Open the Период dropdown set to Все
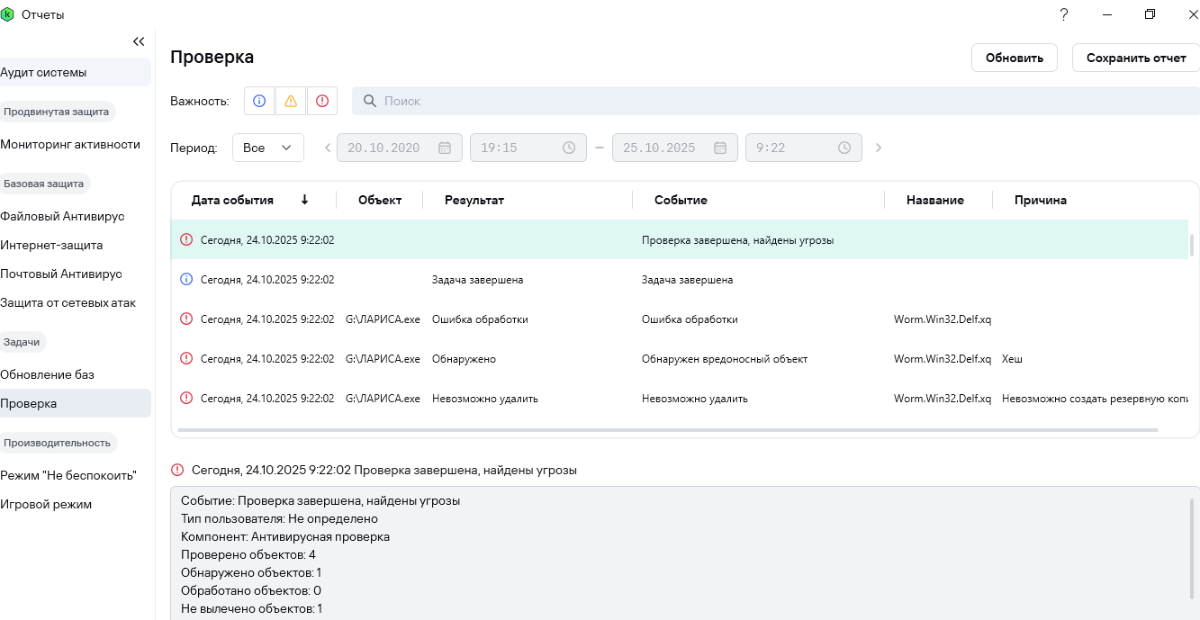1200x620 pixels. (x=267, y=148)
